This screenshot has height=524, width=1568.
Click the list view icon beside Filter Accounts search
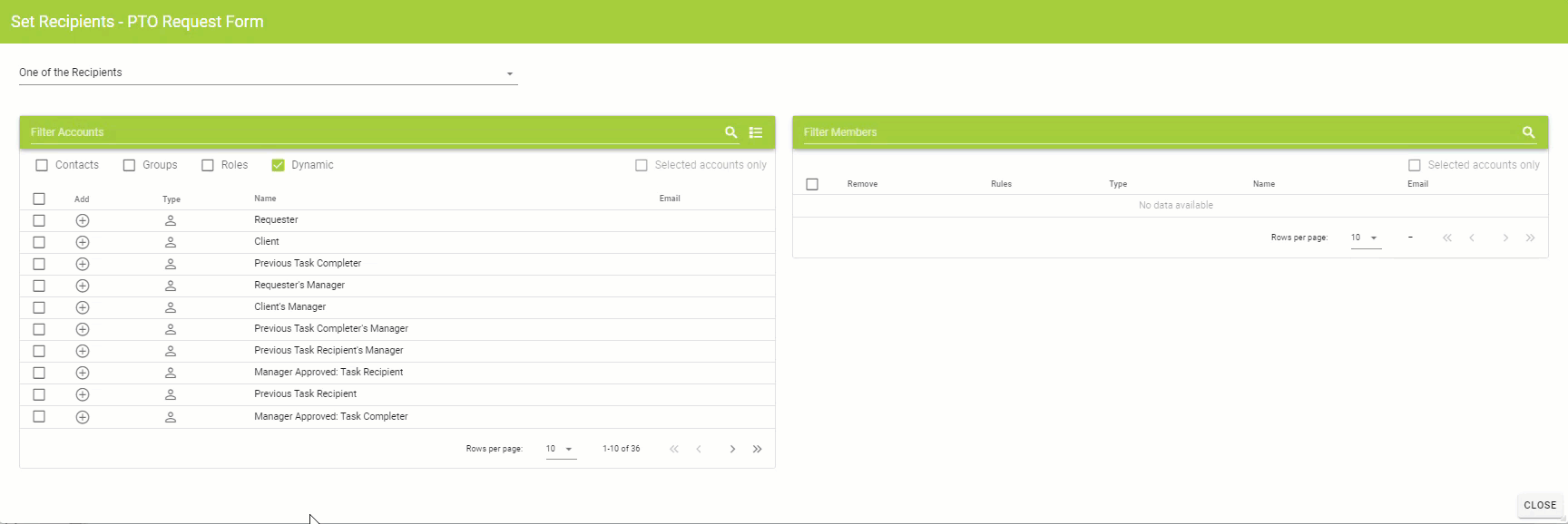point(756,132)
